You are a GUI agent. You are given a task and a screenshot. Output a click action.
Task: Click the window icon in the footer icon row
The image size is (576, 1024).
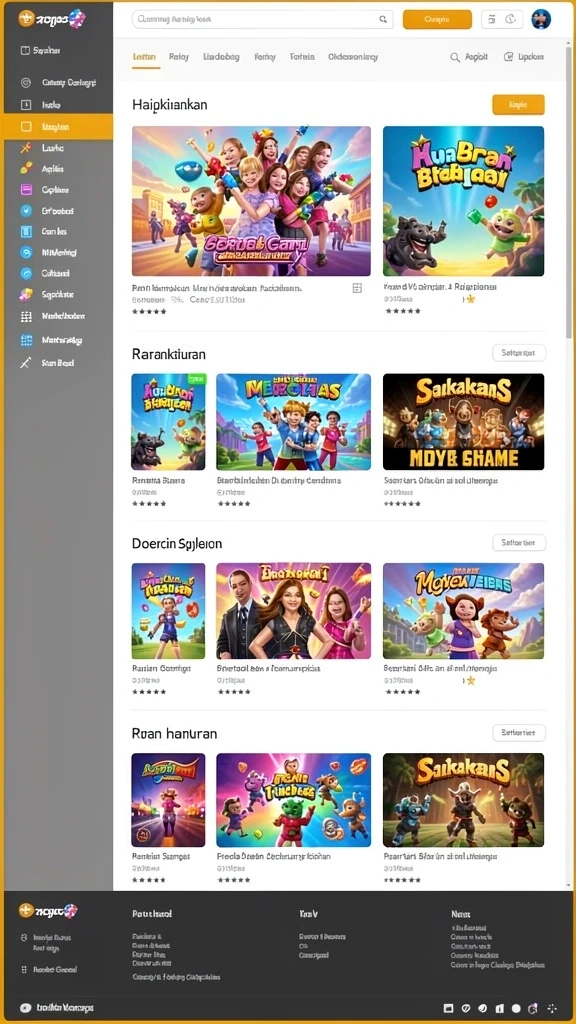click(x=449, y=1008)
